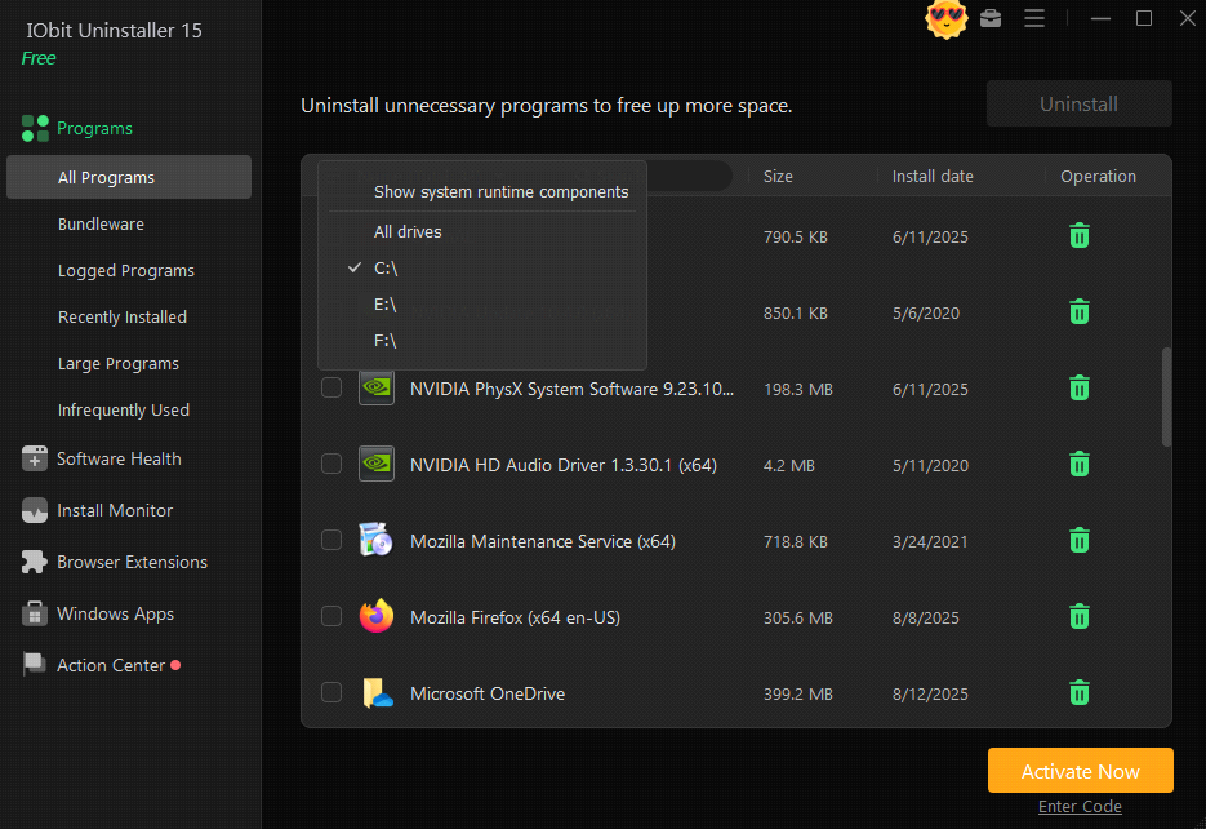Tick the Mozilla Firefox checkbox
Image resolution: width=1206 pixels, height=829 pixels.
pos(331,617)
